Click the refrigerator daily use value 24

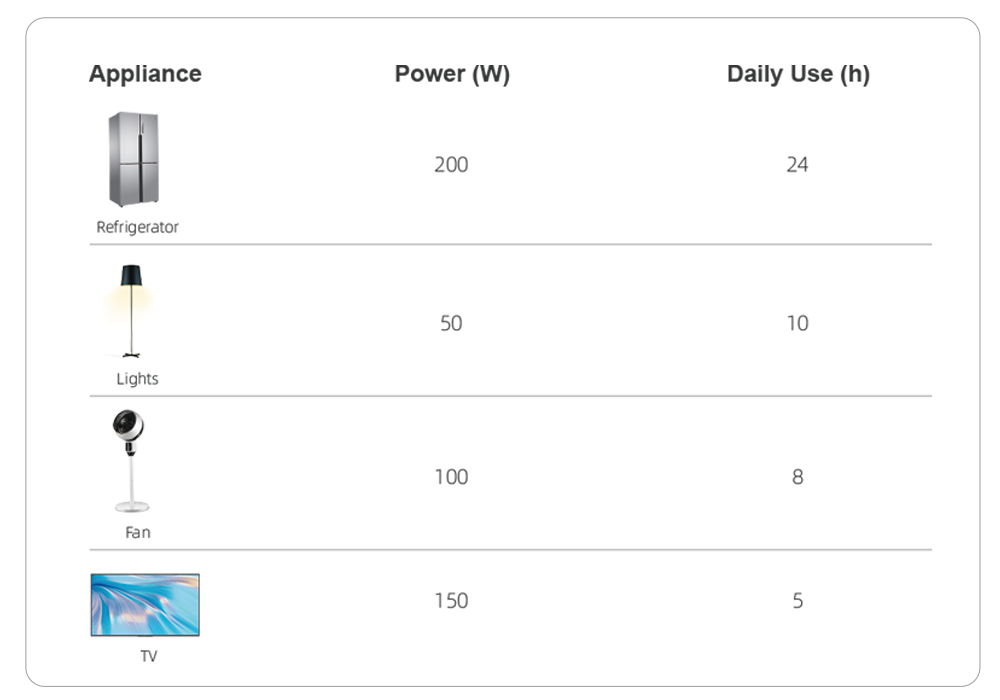point(797,164)
